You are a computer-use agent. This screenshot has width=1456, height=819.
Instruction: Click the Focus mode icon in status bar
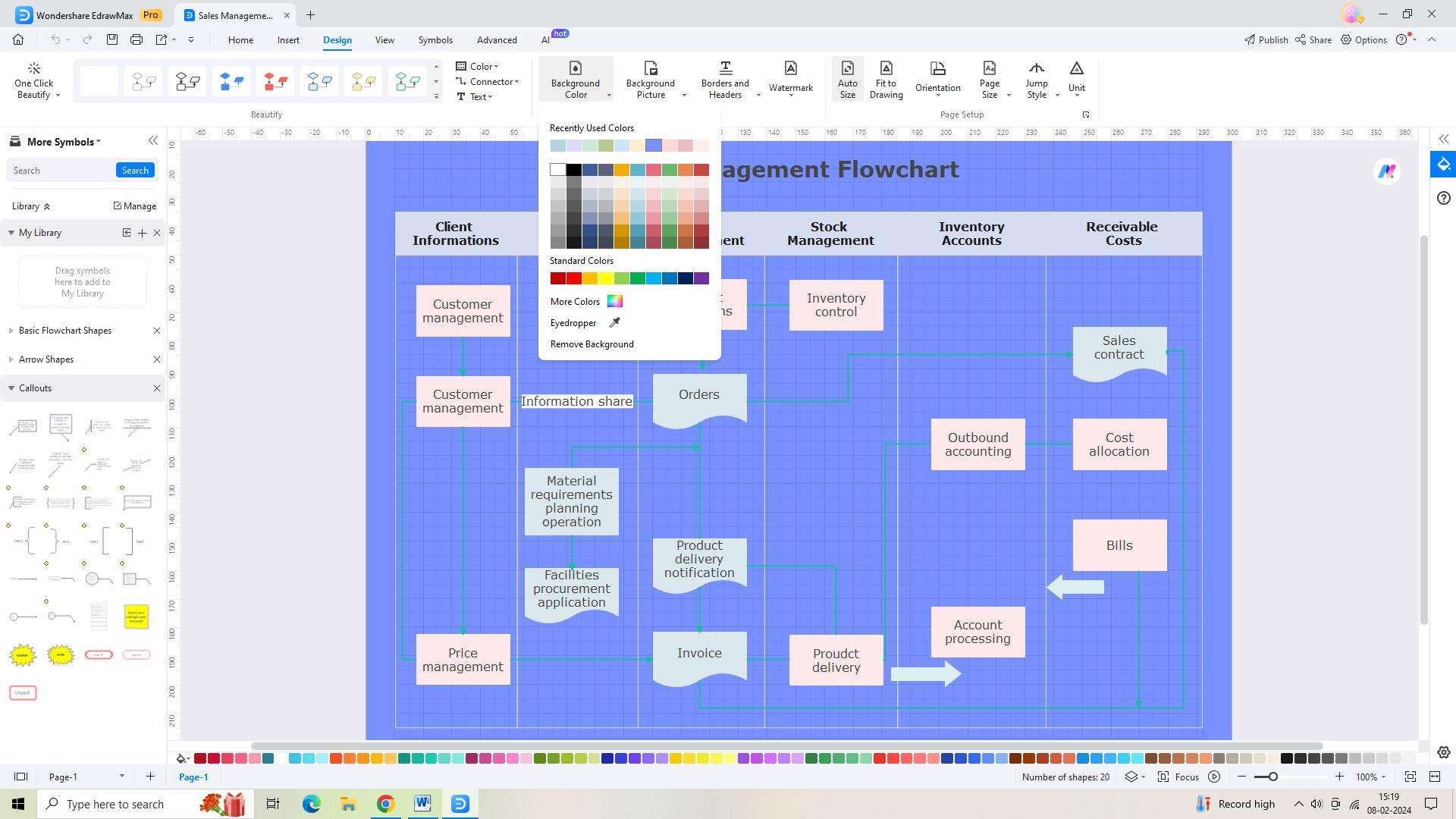(1163, 777)
